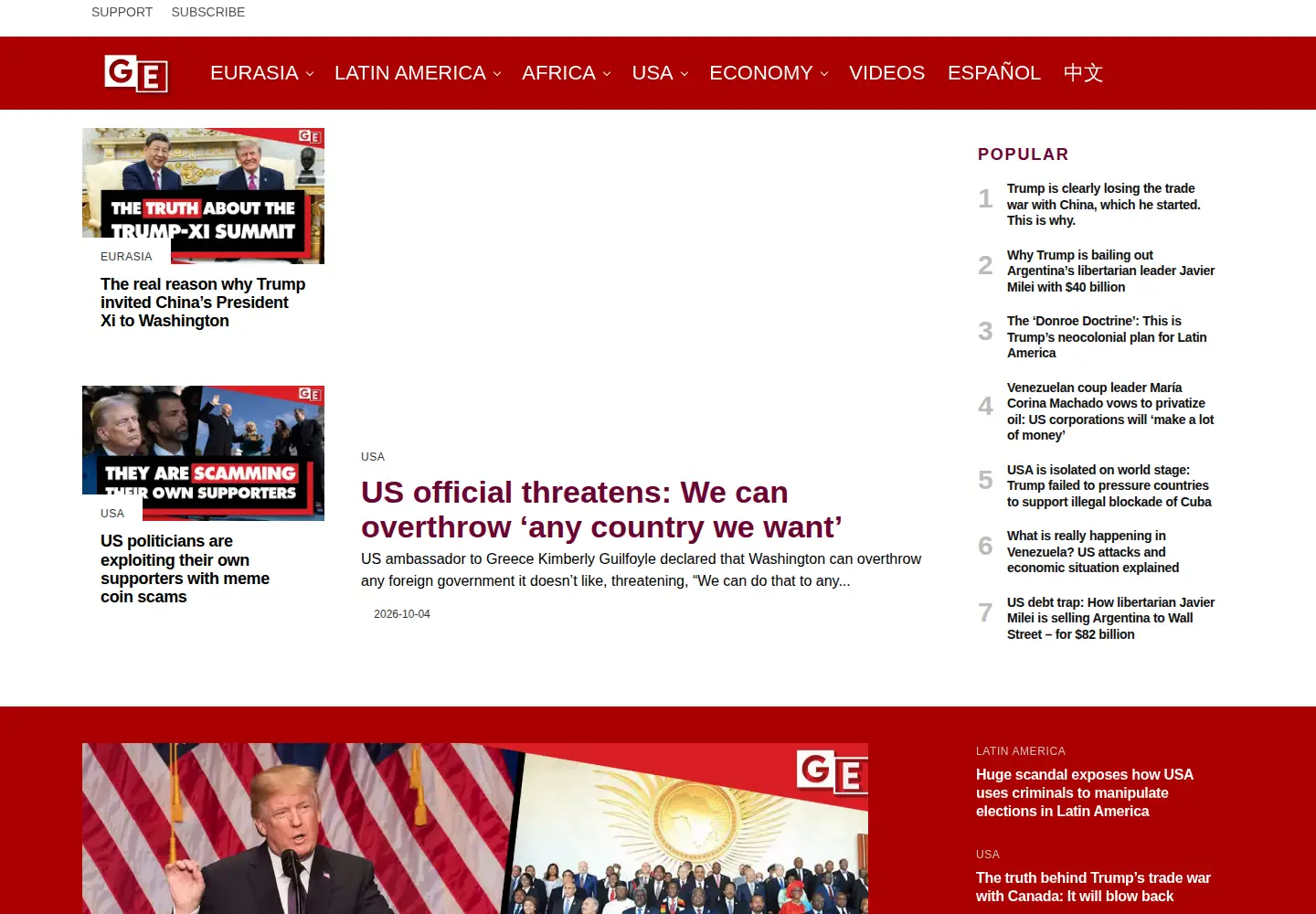
Task: Expand the EURASIA menu chevron
Action: pos(310,74)
